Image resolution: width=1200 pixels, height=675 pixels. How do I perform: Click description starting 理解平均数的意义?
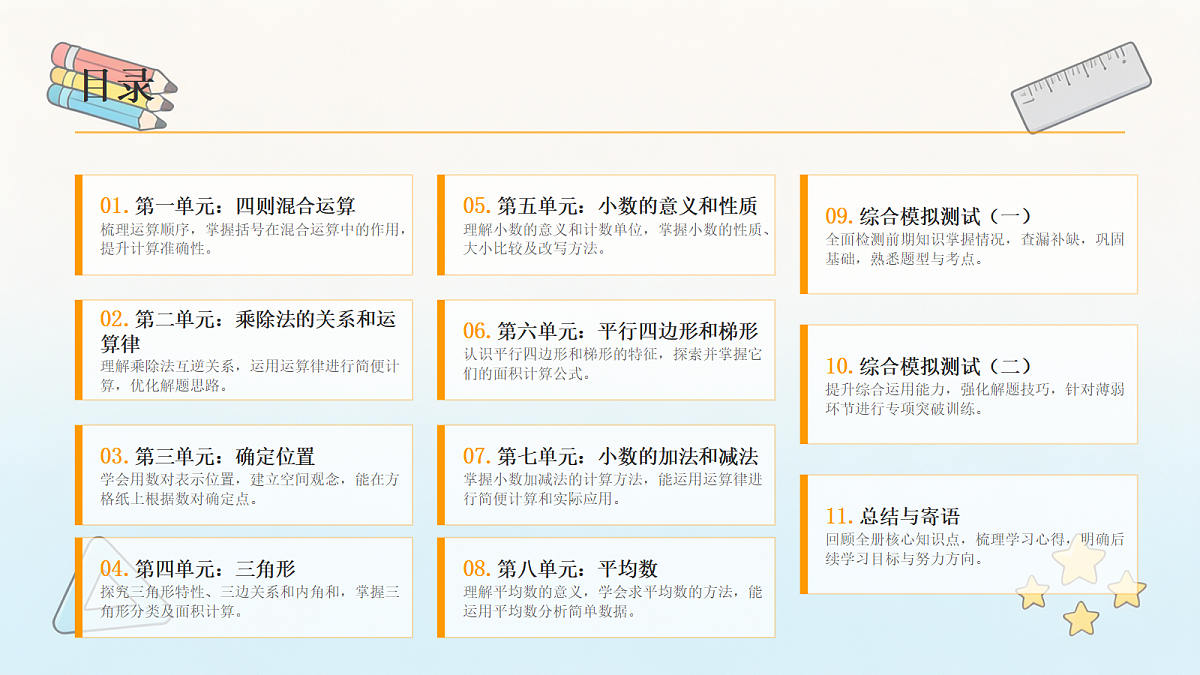click(x=612, y=602)
